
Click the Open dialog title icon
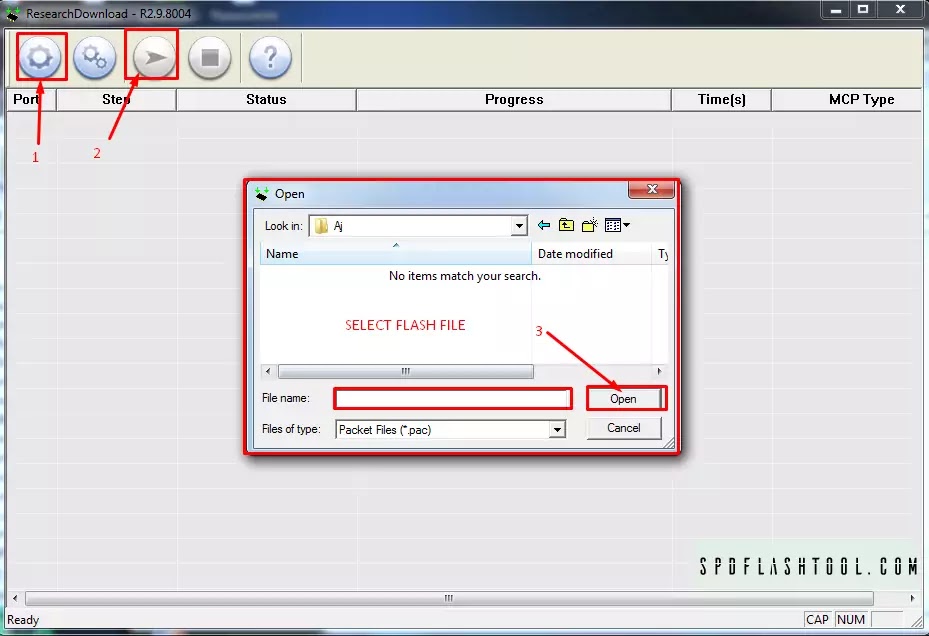[261, 194]
